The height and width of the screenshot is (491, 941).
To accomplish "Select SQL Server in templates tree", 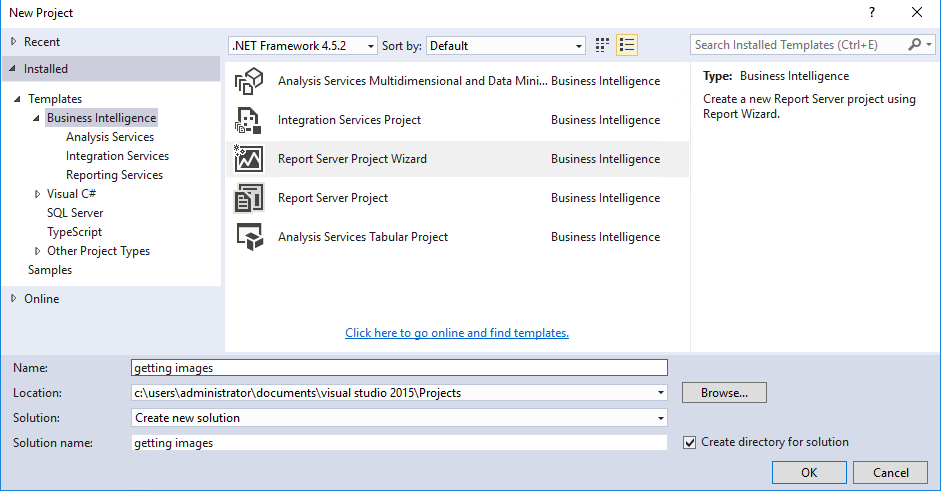I will point(75,213).
